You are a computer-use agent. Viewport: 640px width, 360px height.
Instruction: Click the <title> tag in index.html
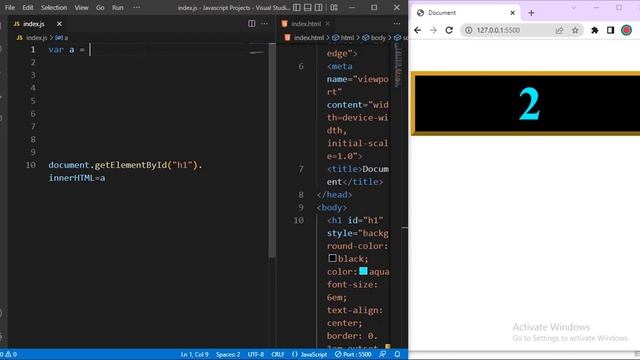344,169
